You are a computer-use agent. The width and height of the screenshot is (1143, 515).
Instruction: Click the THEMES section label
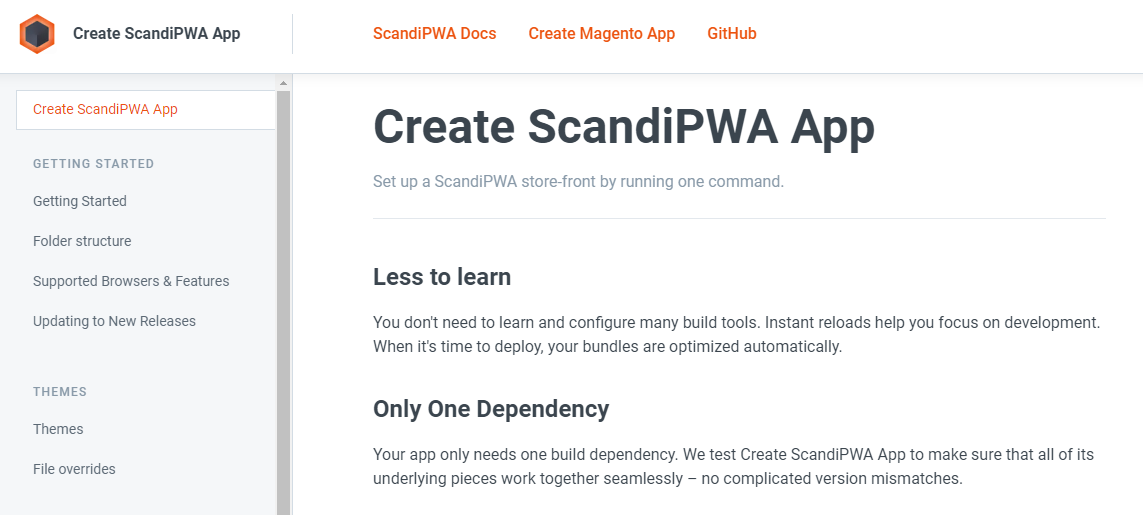point(60,392)
